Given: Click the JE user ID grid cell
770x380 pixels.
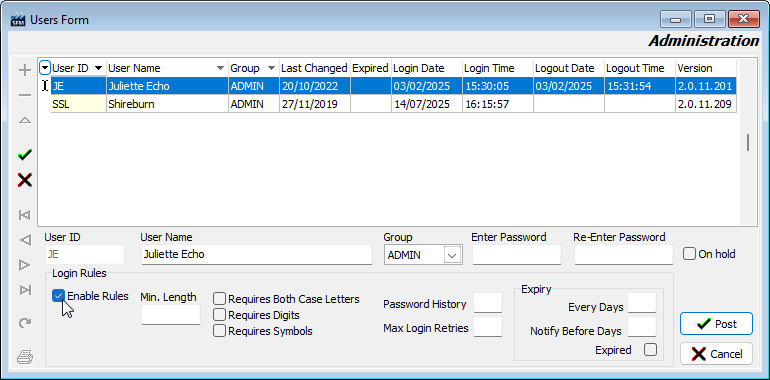Looking at the screenshot, I should (78, 86).
